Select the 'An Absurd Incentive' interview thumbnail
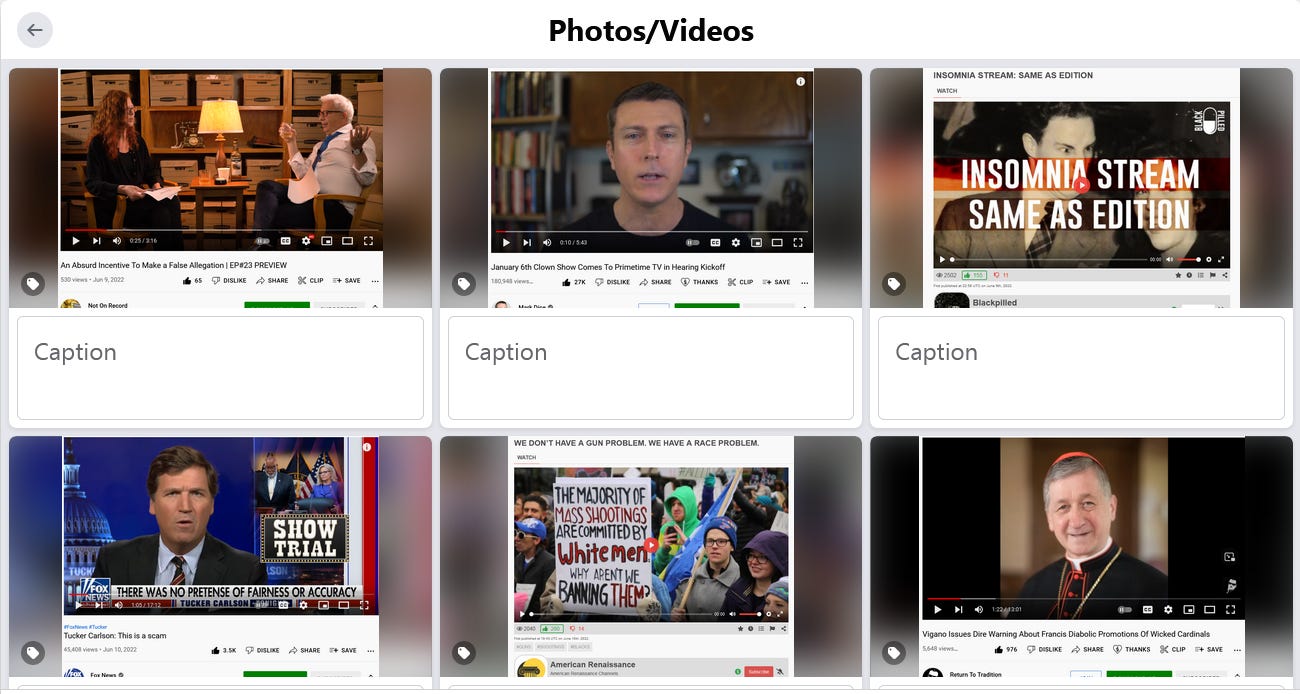Viewport: 1300px width, 694px height. (220, 188)
